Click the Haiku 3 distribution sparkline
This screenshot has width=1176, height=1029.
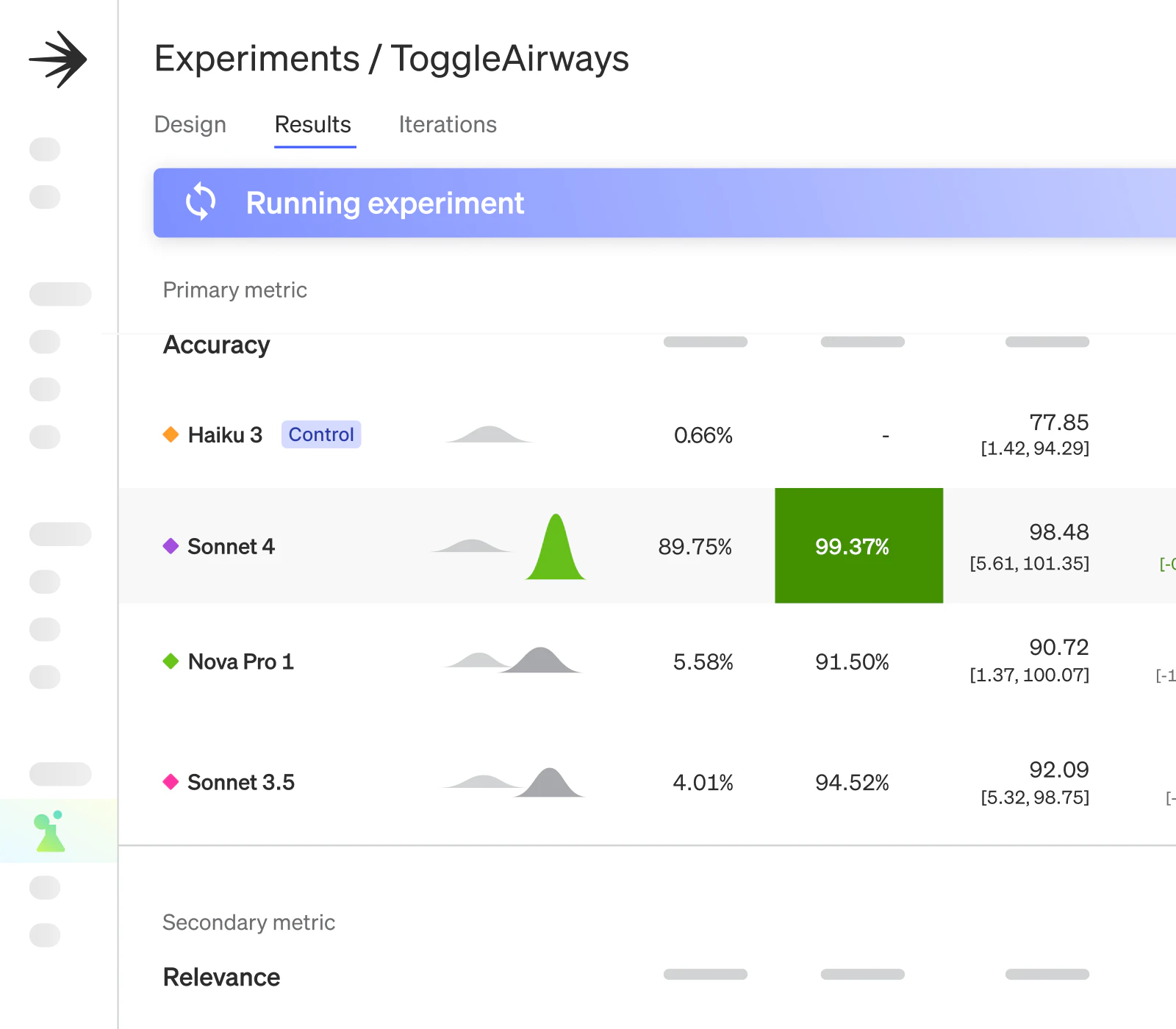[x=489, y=434]
